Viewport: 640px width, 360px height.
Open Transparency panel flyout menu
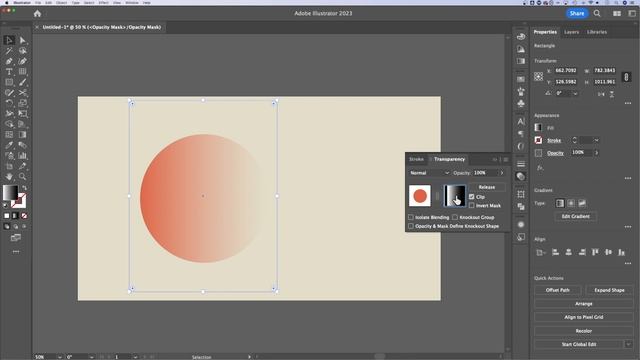pos(506,160)
